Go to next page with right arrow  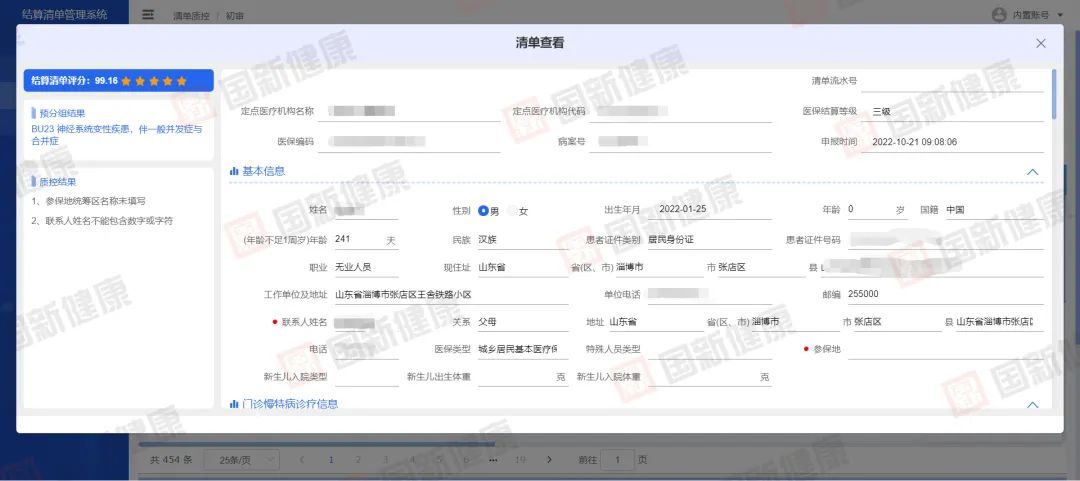click(x=549, y=459)
